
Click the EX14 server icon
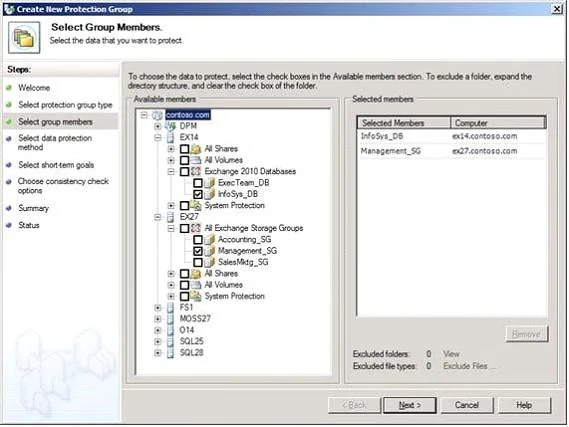[x=170, y=137]
